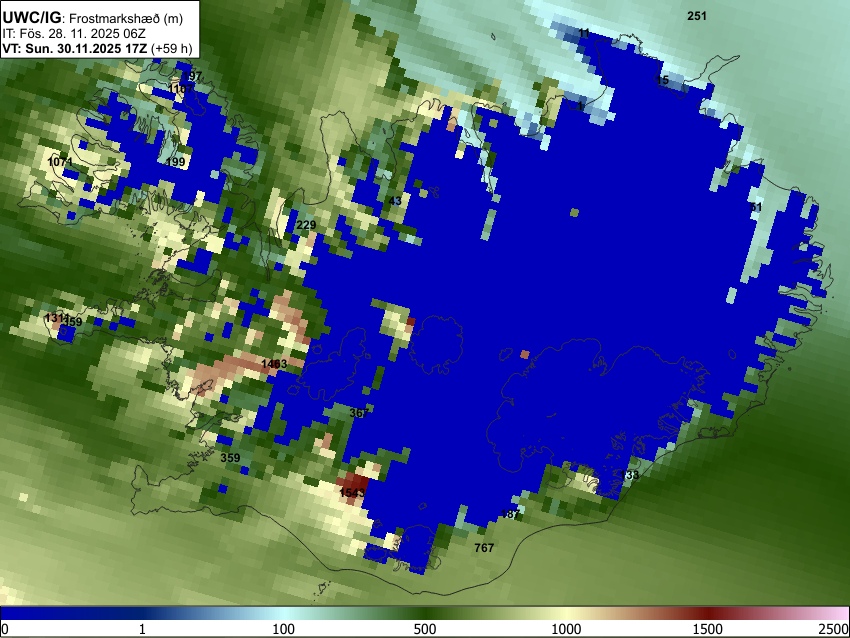
Task: Click the map value 367
Action: tap(359, 413)
